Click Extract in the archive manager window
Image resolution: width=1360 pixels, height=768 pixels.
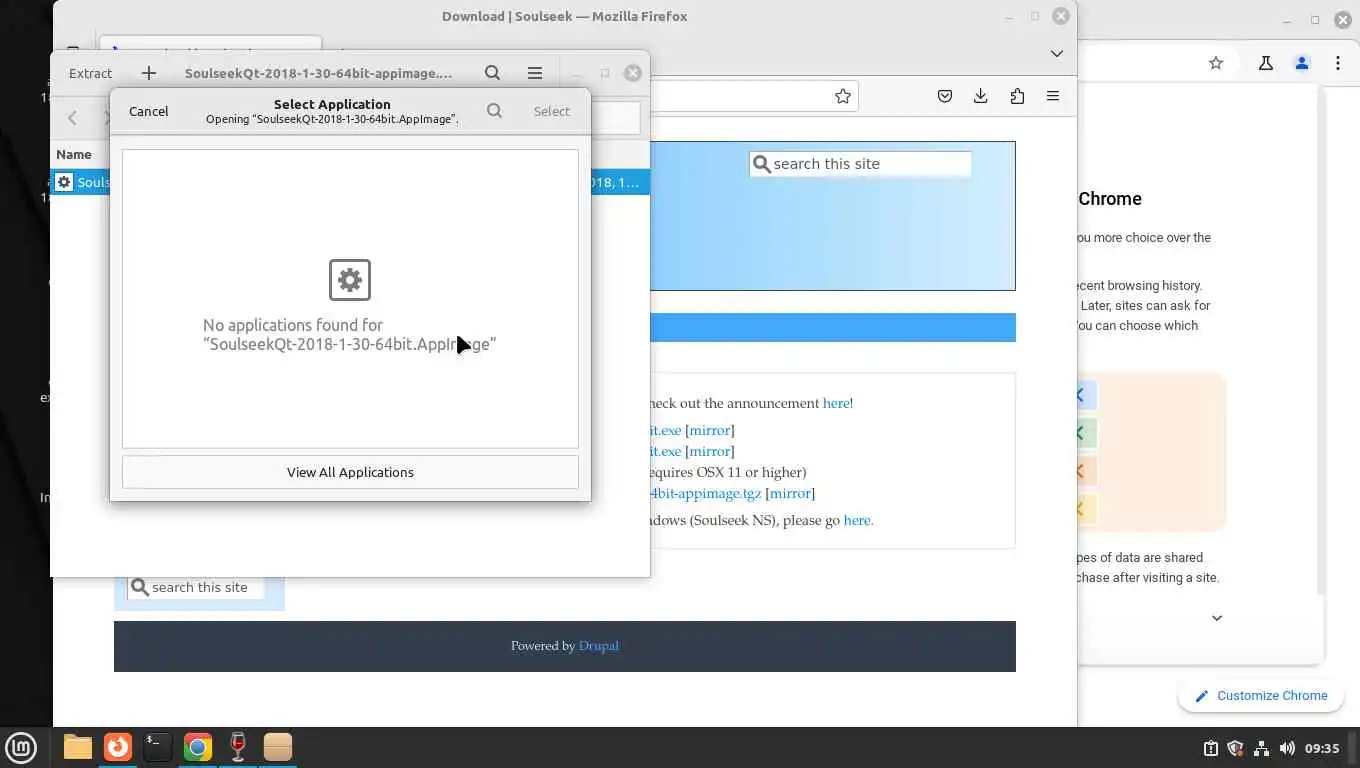(x=90, y=73)
